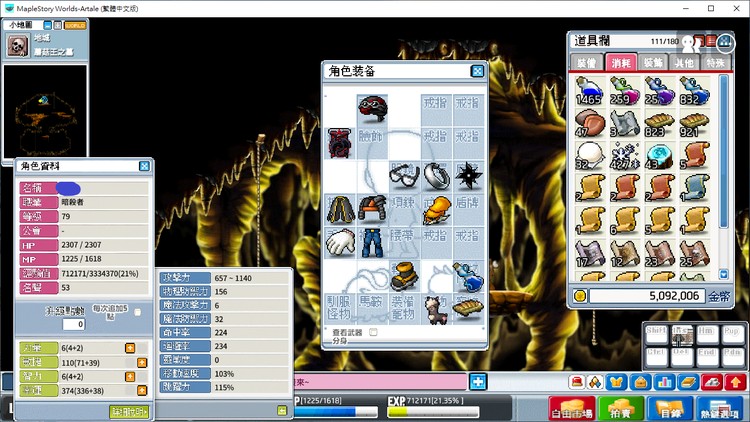Close the character equipment window
750x422 pixels.
tap(477, 71)
